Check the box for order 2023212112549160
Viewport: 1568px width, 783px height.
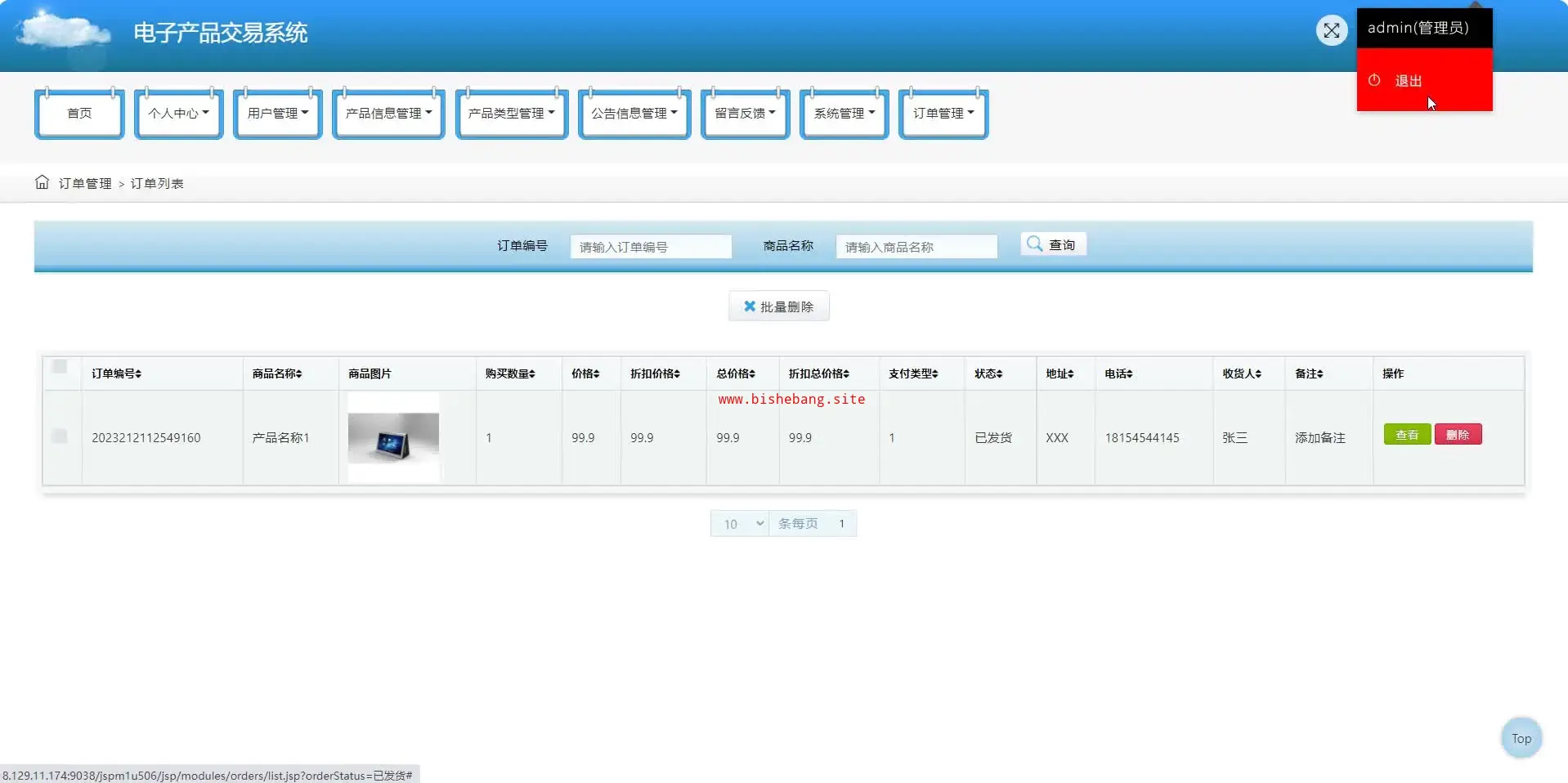tap(60, 436)
